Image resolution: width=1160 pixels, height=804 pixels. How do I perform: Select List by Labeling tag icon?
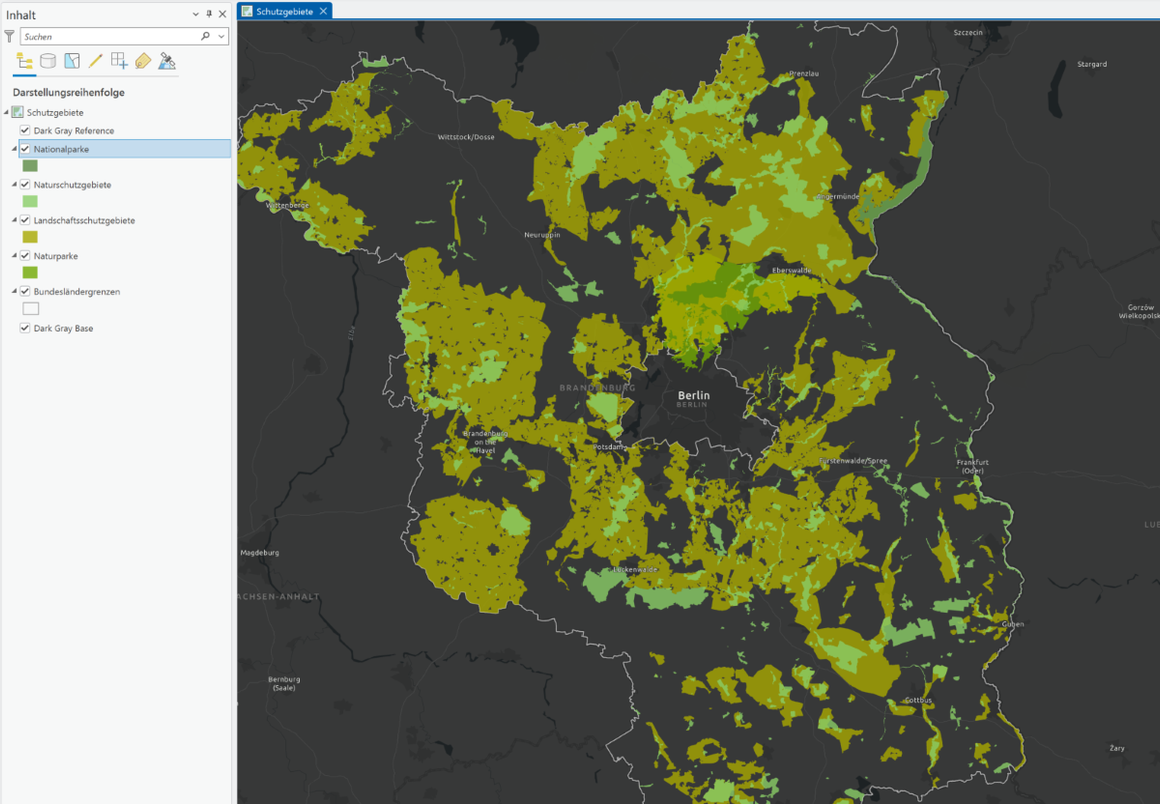(x=143, y=61)
